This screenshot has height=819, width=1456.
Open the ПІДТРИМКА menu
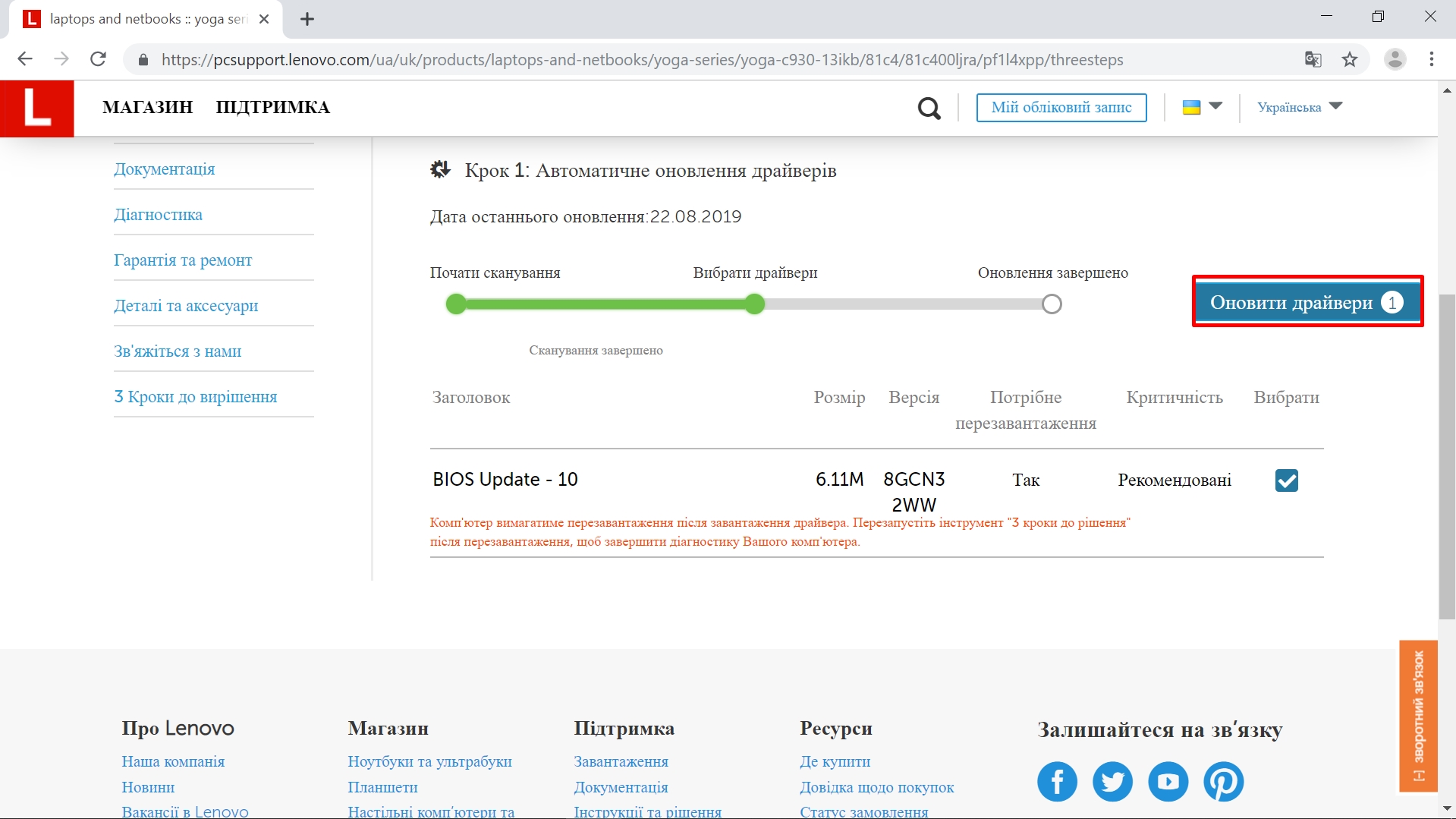[x=273, y=107]
